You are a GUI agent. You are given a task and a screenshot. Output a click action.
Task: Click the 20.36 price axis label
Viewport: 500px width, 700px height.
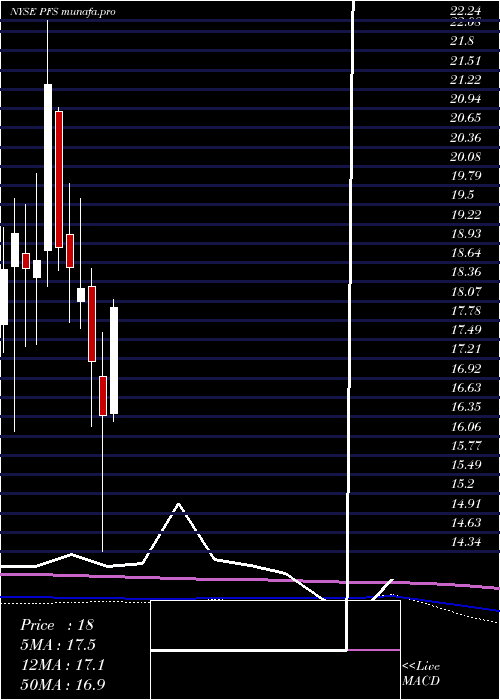point(465,138)
